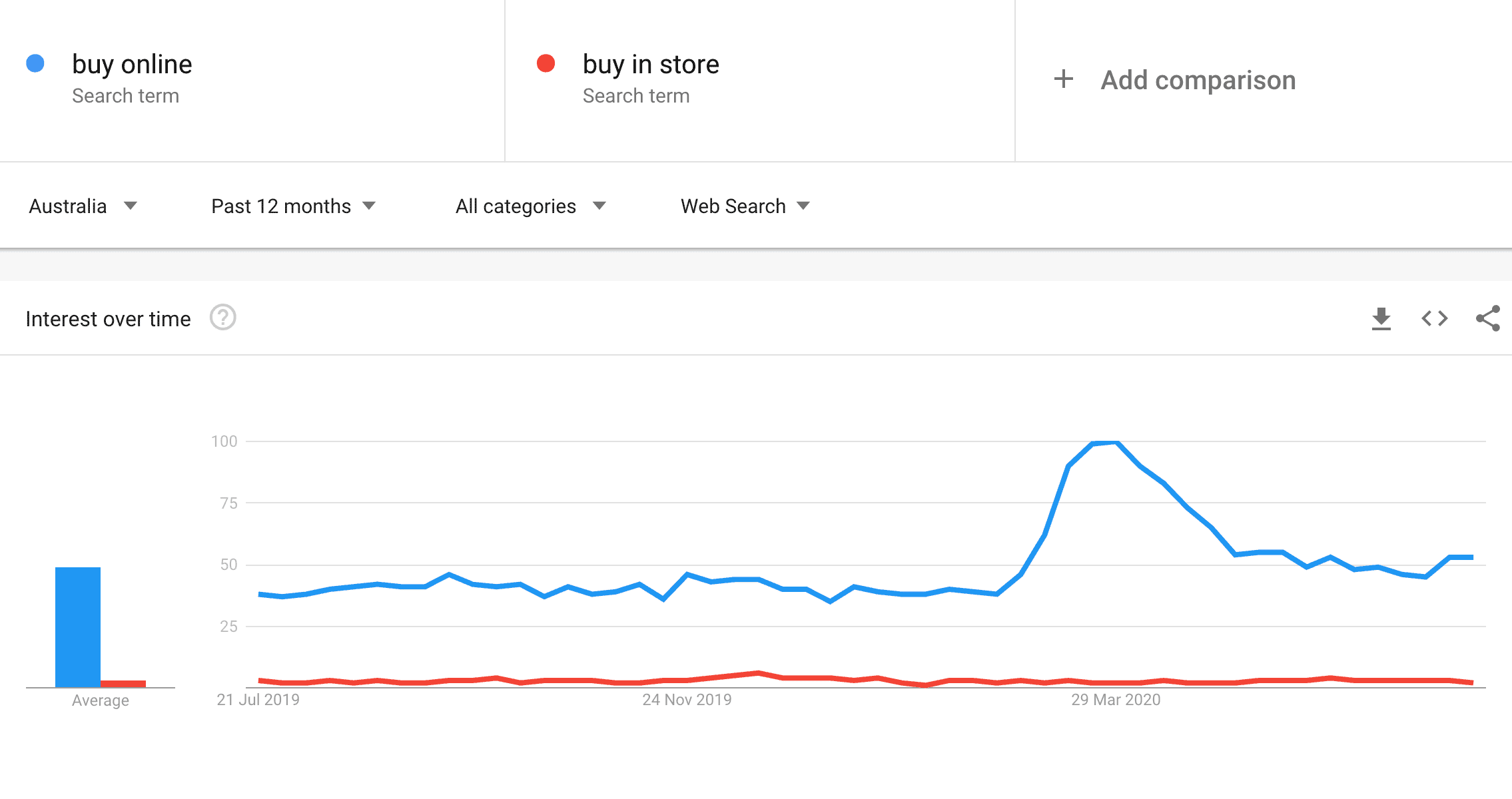The width and height of the screenshot is (1512, 799).
Task: Edit the buy online search term
Action: 132,65
